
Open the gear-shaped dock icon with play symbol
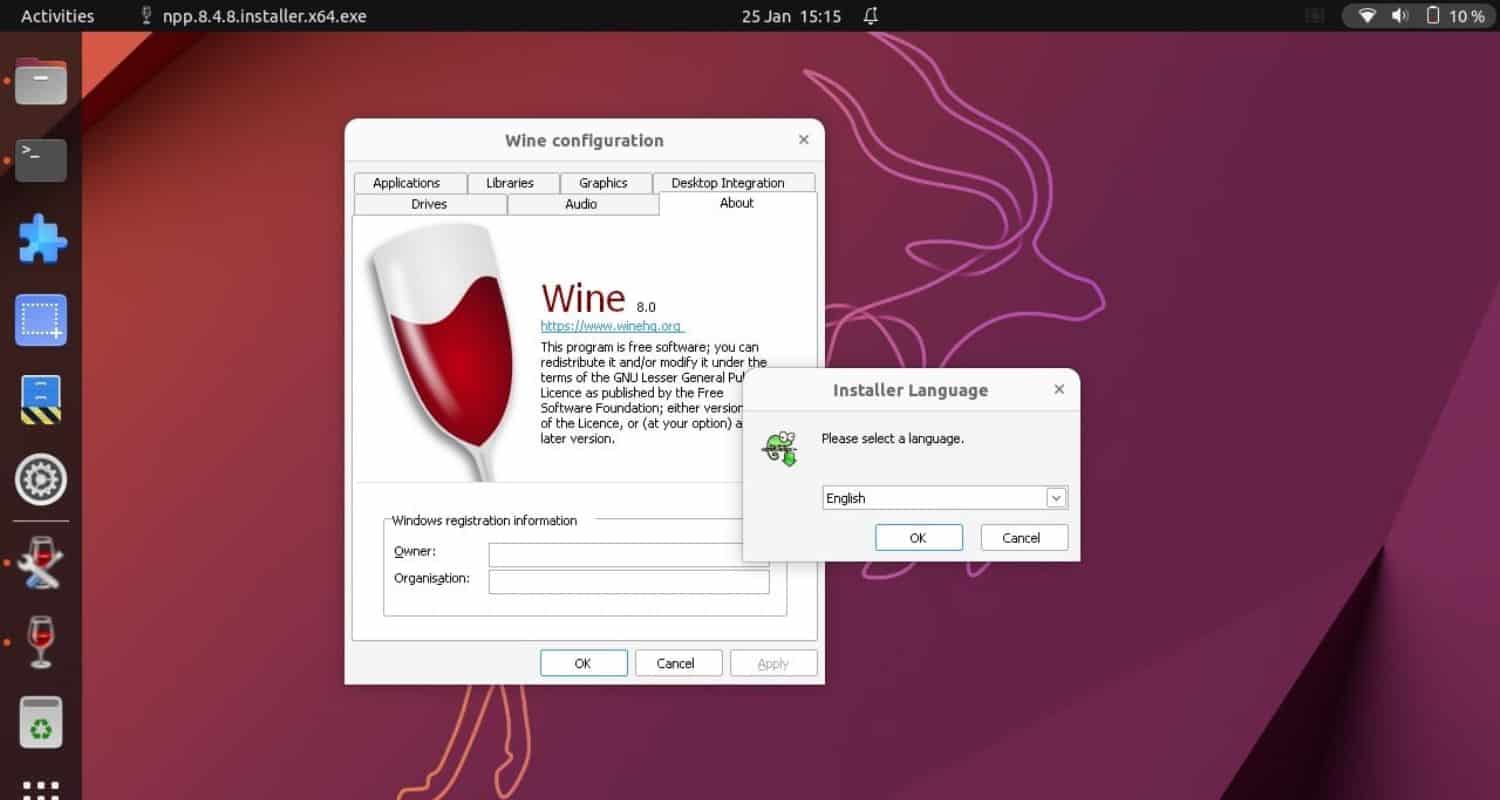41,480
